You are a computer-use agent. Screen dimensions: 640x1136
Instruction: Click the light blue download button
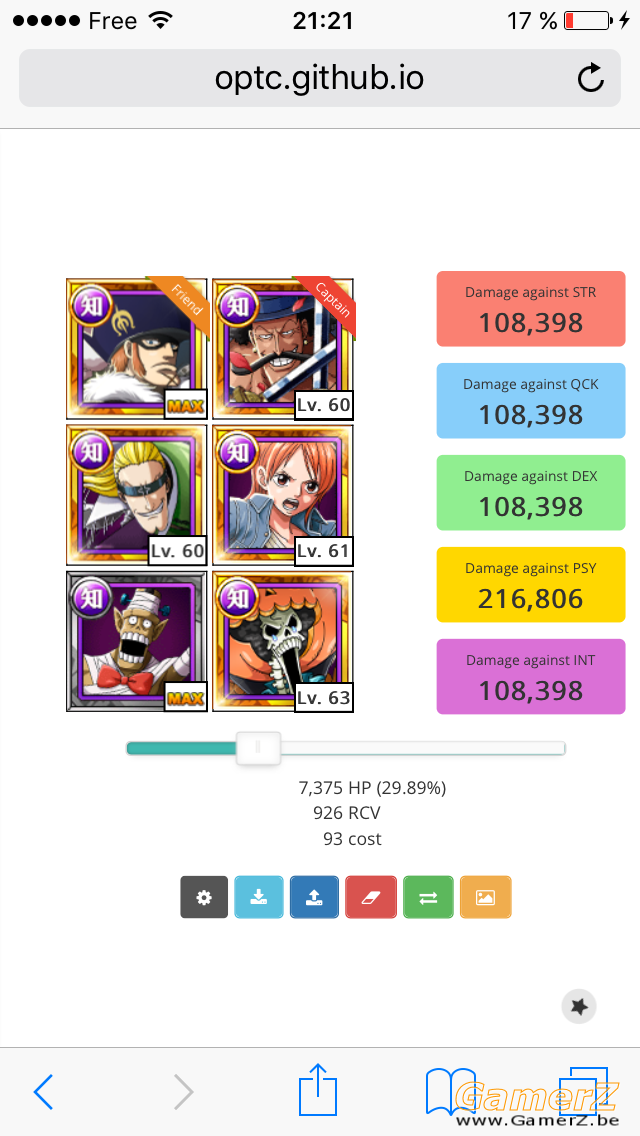(x=259, y=897)
